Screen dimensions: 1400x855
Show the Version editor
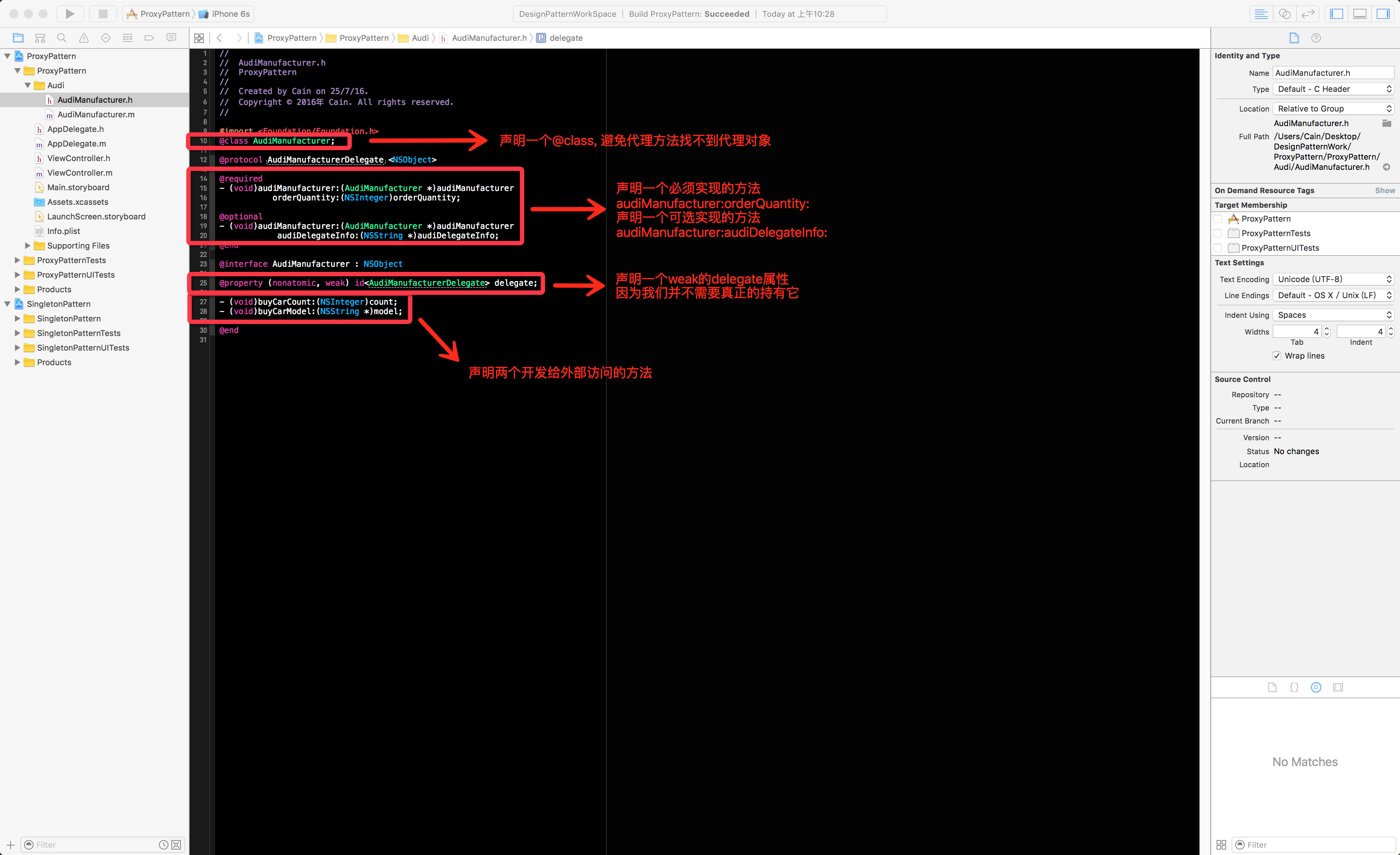pyautogui.click(x=1308, y=13)
